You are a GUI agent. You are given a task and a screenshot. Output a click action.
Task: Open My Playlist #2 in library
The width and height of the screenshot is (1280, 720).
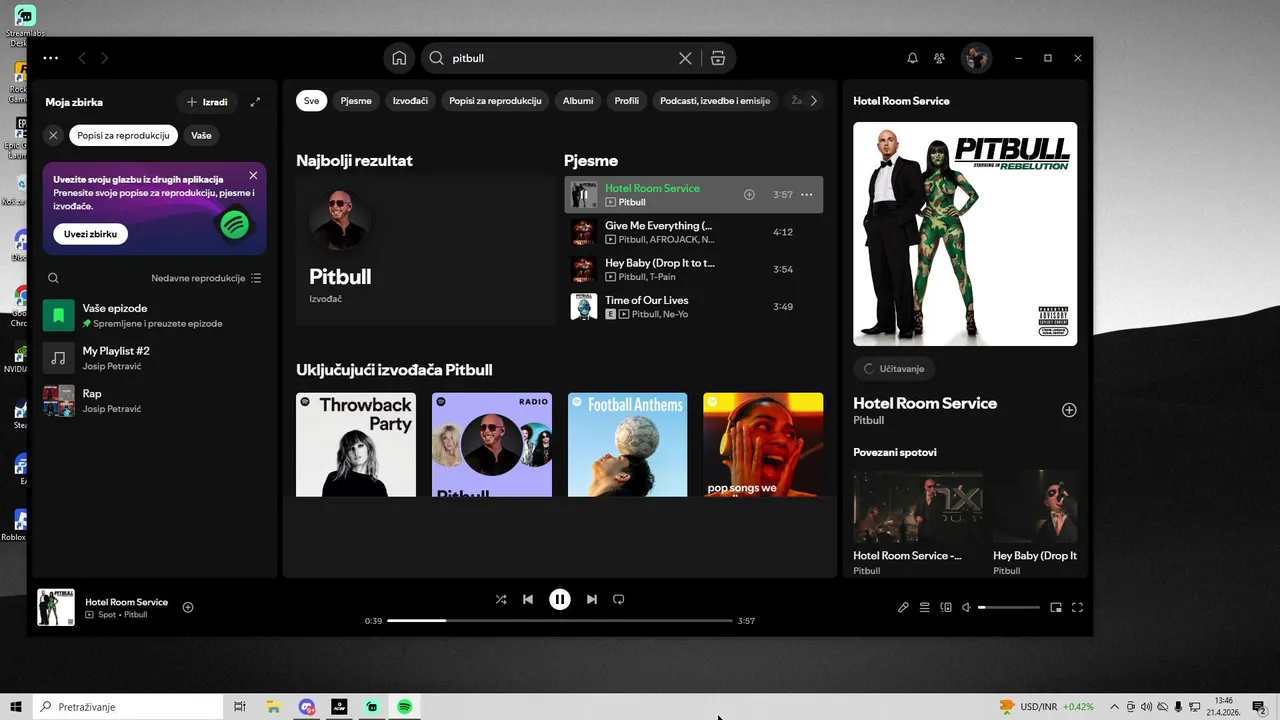[154, 358]
